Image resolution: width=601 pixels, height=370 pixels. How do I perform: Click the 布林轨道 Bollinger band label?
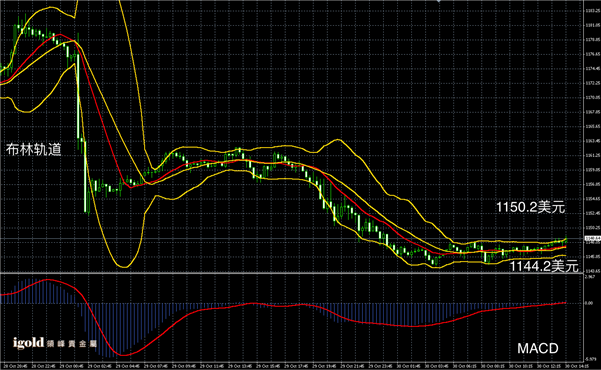coord(34,150)
